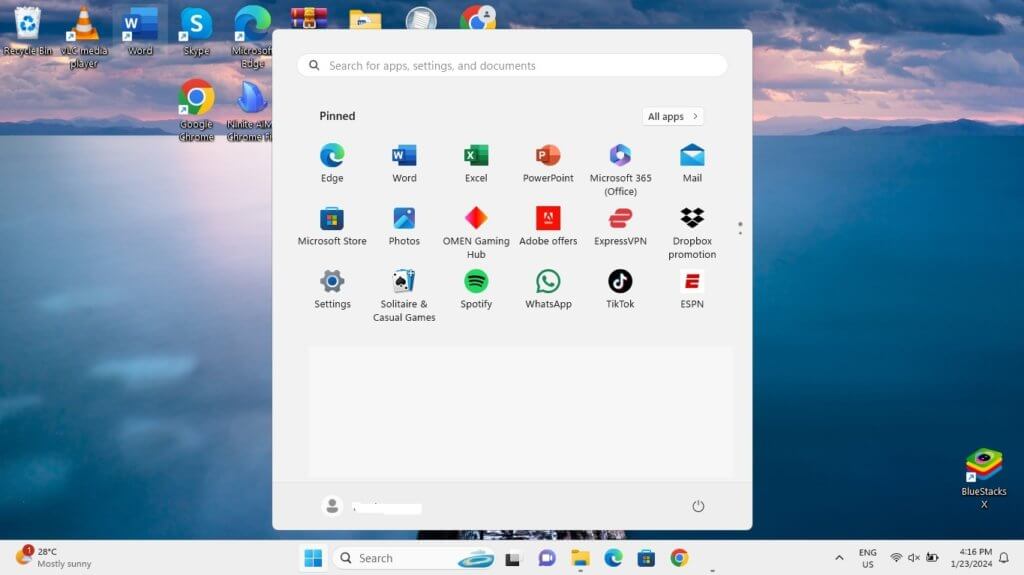This screenshot has height=575, width=1024.
Task: Open the weather widget showing 28°C
Action: [54, 557]
